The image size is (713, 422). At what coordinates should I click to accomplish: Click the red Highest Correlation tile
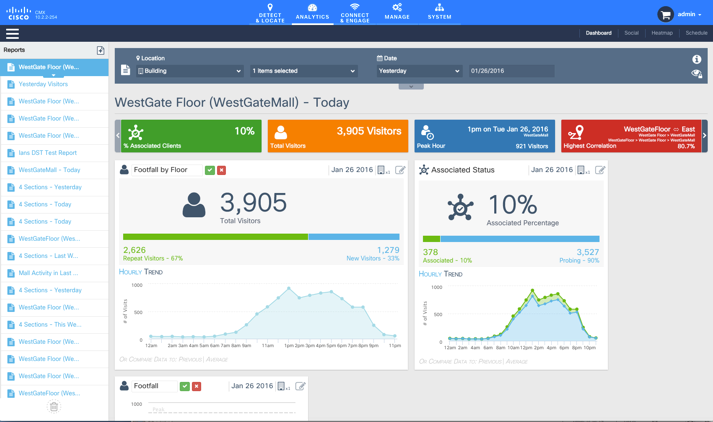pos(631,136)
